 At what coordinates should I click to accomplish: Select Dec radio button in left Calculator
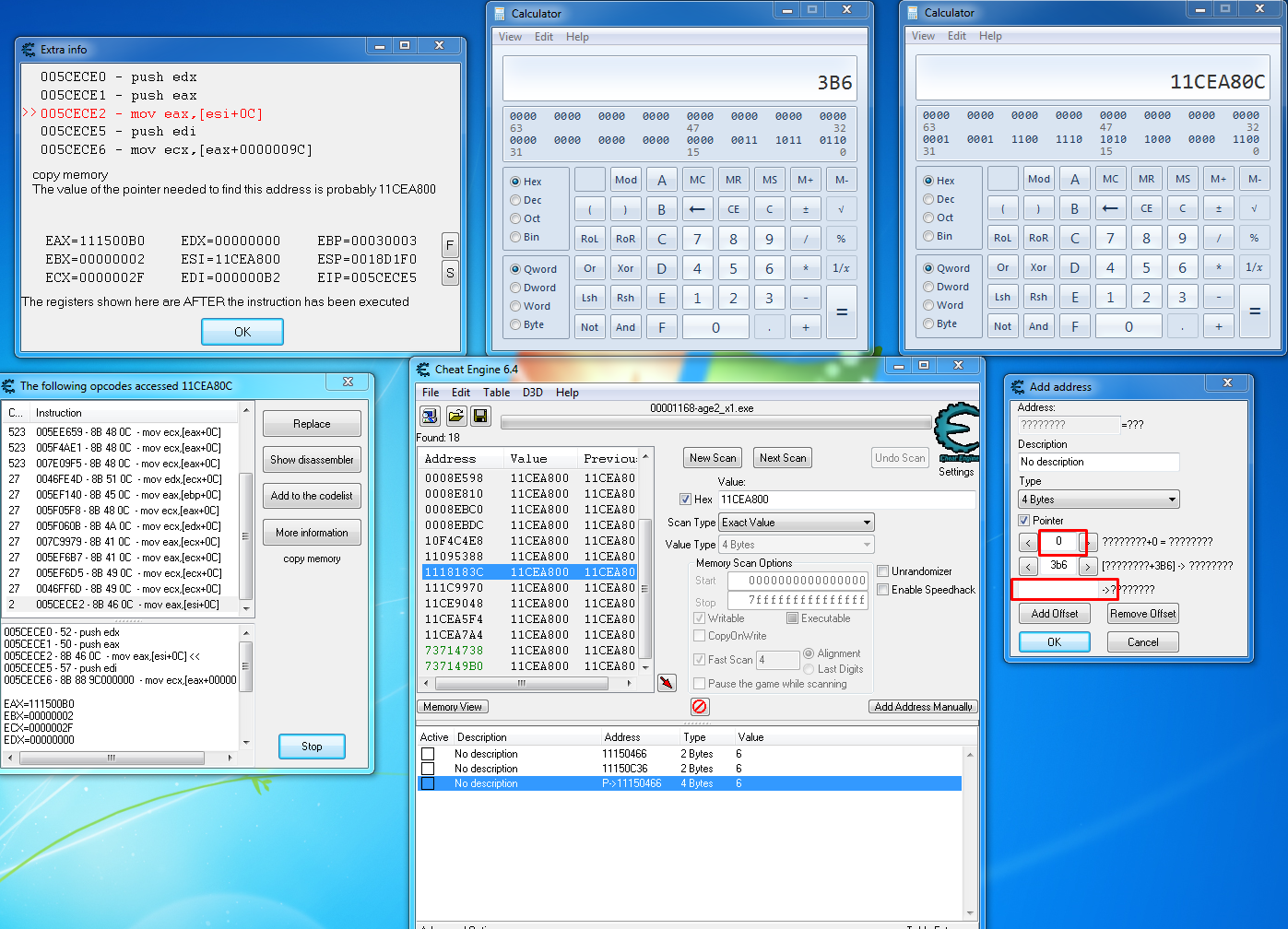(x=515, y=200)
